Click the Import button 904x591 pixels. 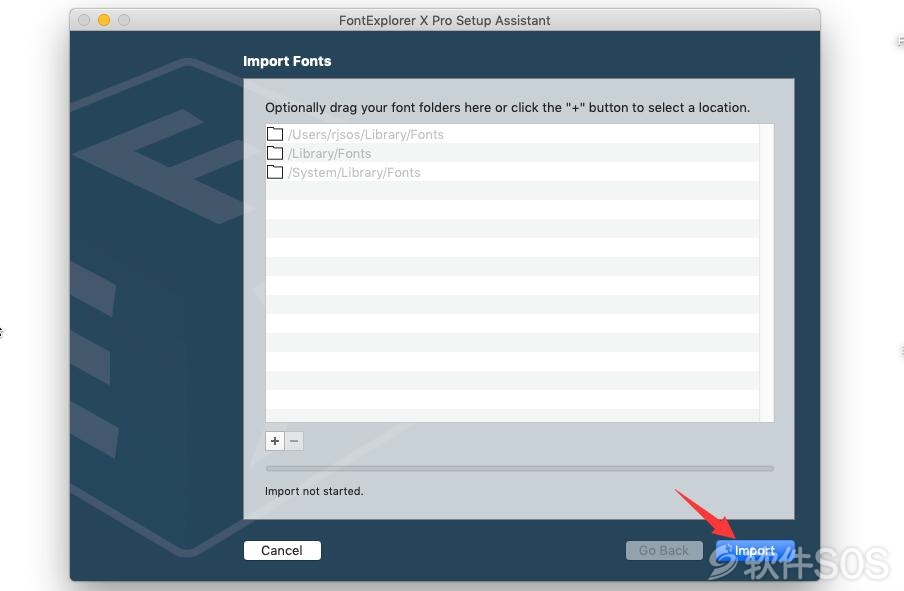click(755, 550)
